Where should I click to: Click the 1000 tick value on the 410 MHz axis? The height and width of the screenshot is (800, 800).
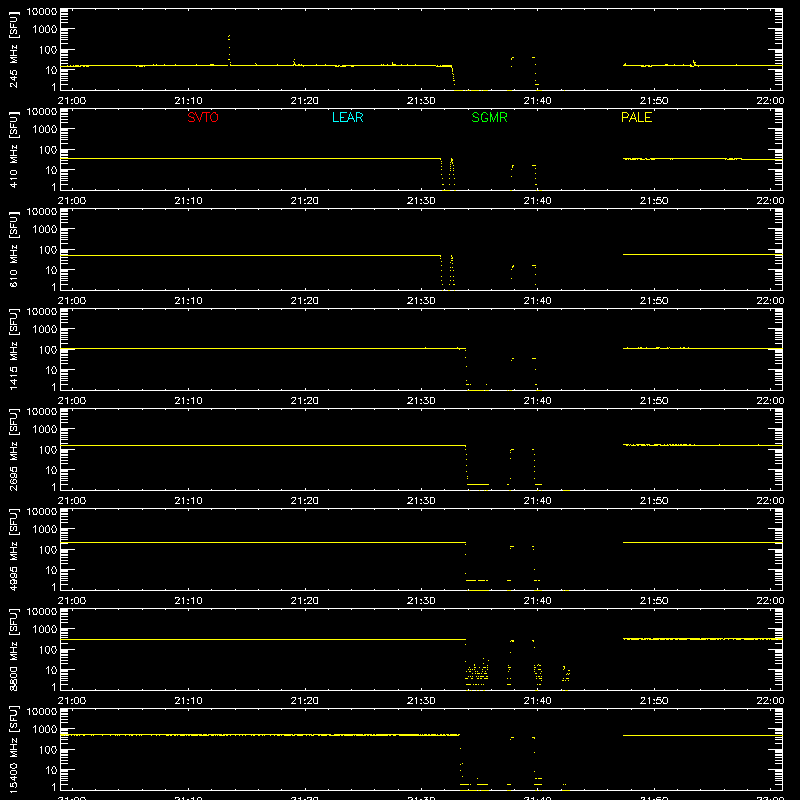click(x=45, y=130)
